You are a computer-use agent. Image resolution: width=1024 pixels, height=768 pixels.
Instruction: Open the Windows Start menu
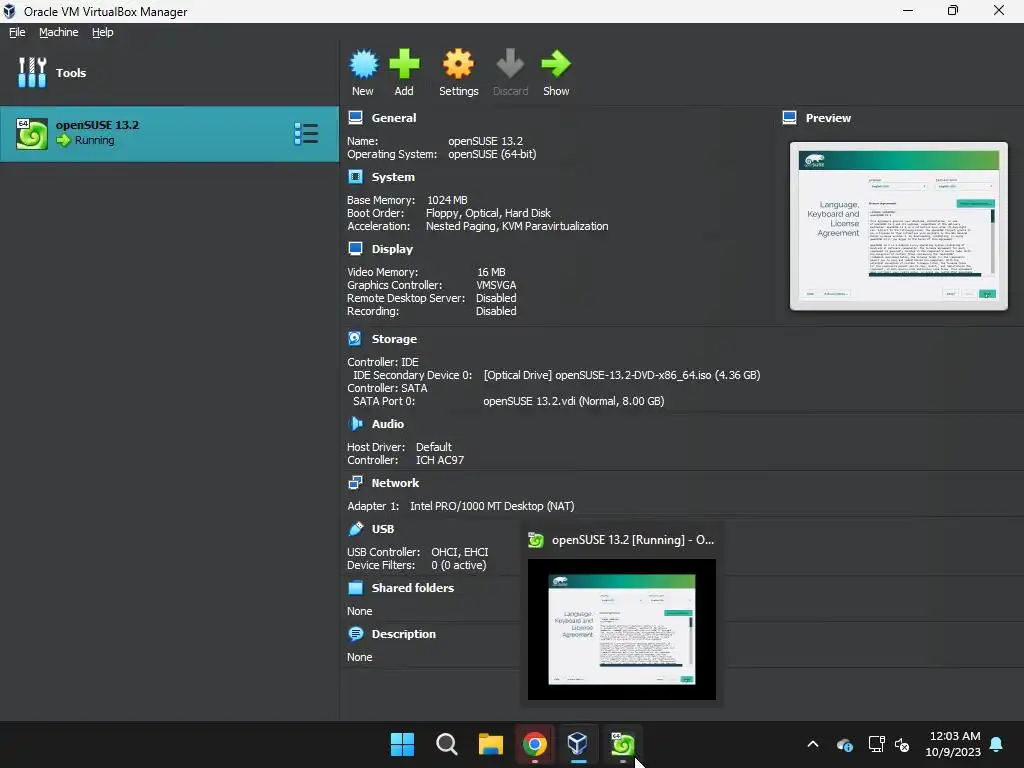(402, 744)
